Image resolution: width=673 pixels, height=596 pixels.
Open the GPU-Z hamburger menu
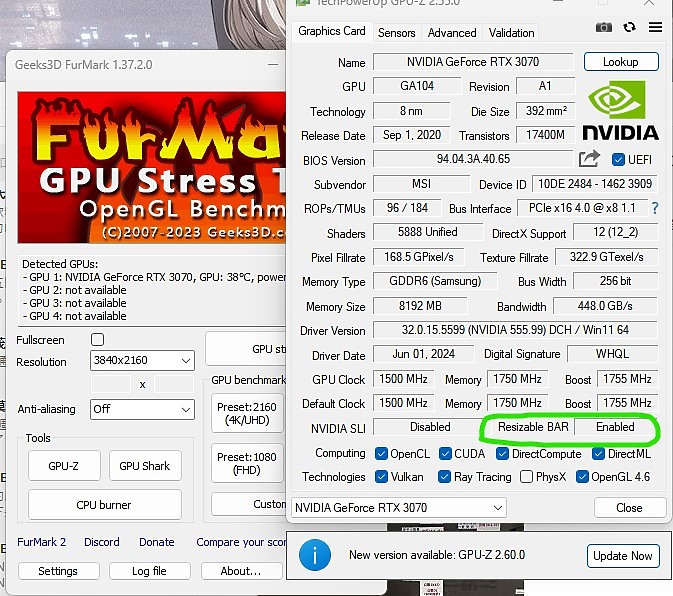655,27
